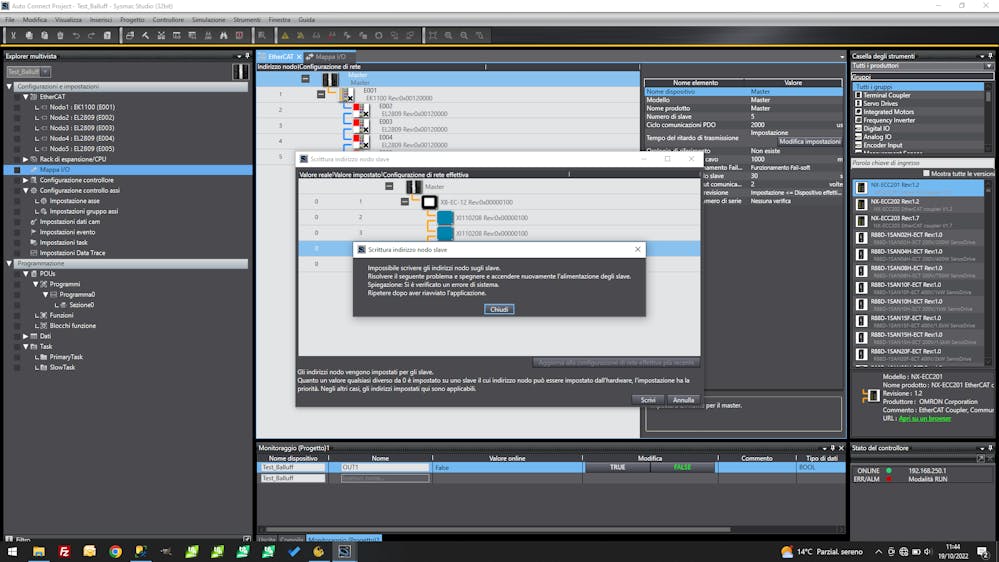Click the Undo arrow in toolbar

point(75,36)
